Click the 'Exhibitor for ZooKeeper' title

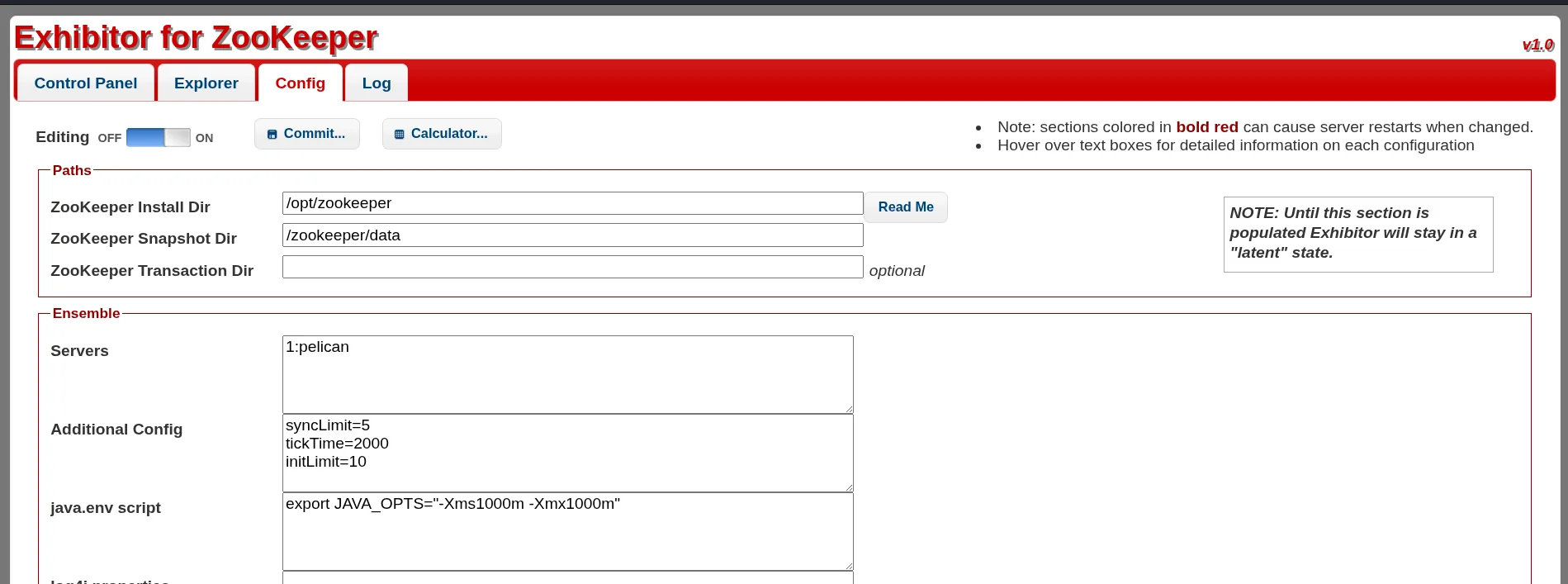point(196,38)
